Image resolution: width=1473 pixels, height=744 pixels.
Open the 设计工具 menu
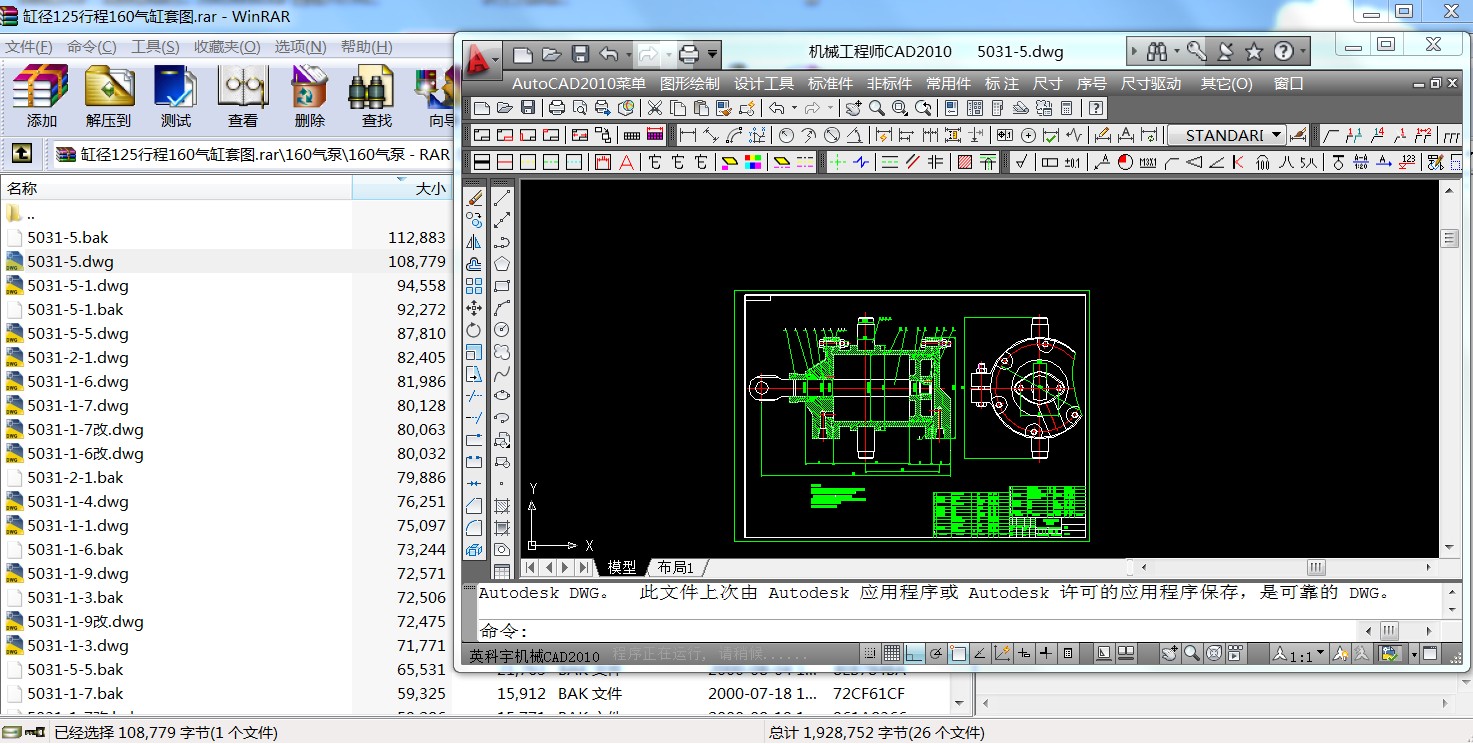[764, 84]
